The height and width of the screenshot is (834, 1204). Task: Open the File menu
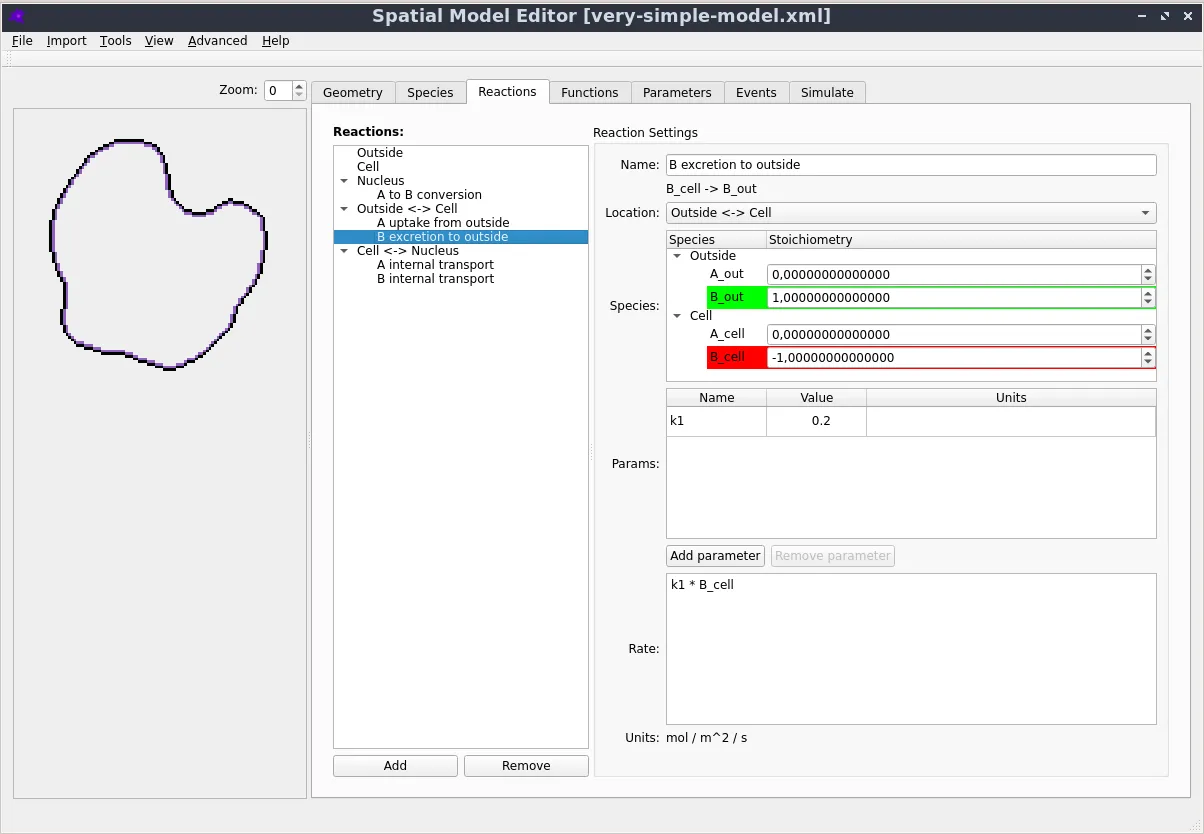(x=22, y=41)
